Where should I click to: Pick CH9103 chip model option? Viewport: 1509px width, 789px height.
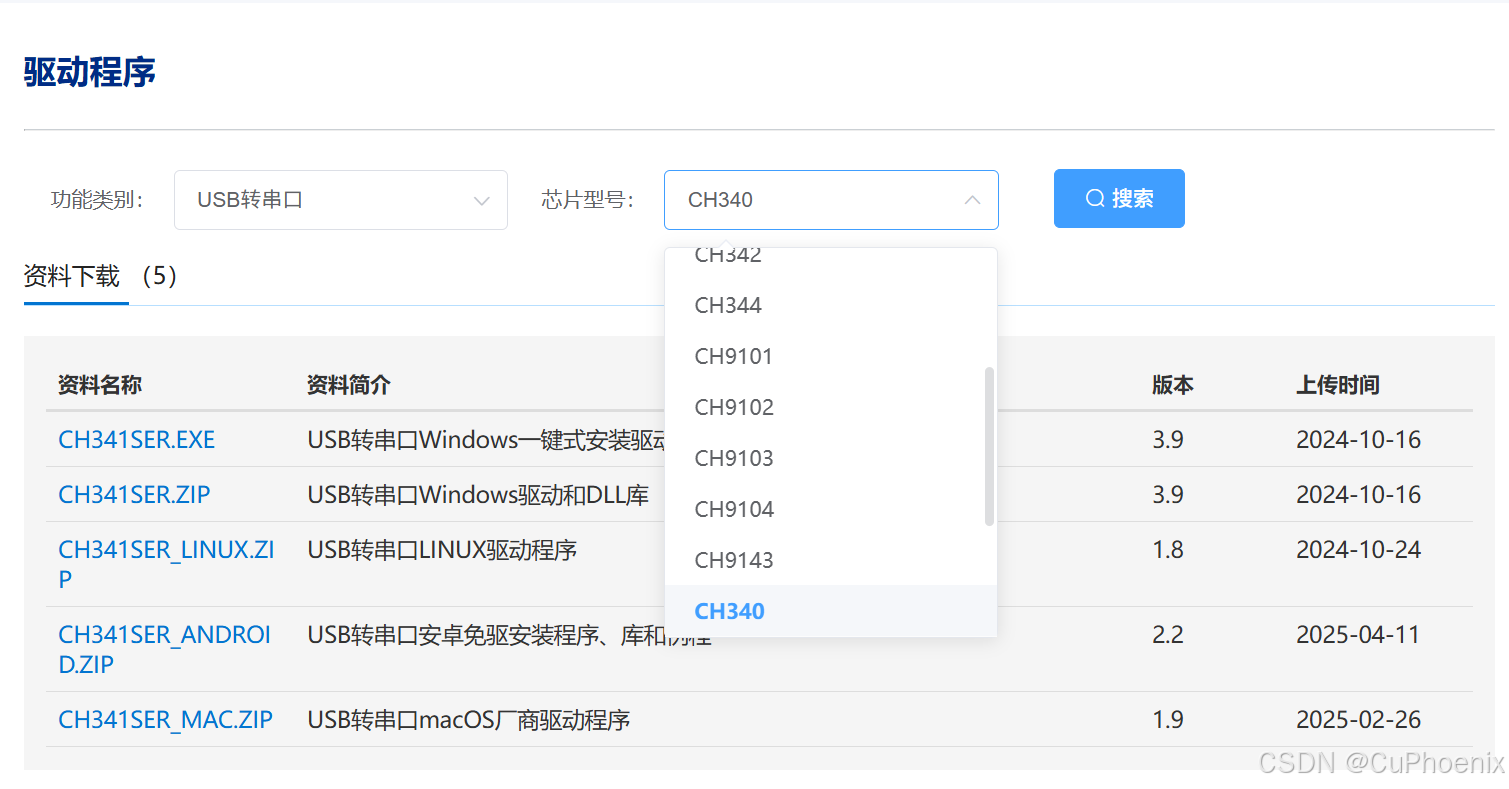pos(734,458)
